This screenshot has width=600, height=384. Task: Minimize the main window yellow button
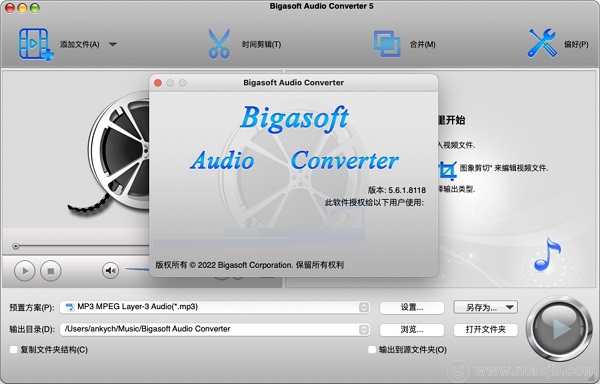[x=22, y=8]
